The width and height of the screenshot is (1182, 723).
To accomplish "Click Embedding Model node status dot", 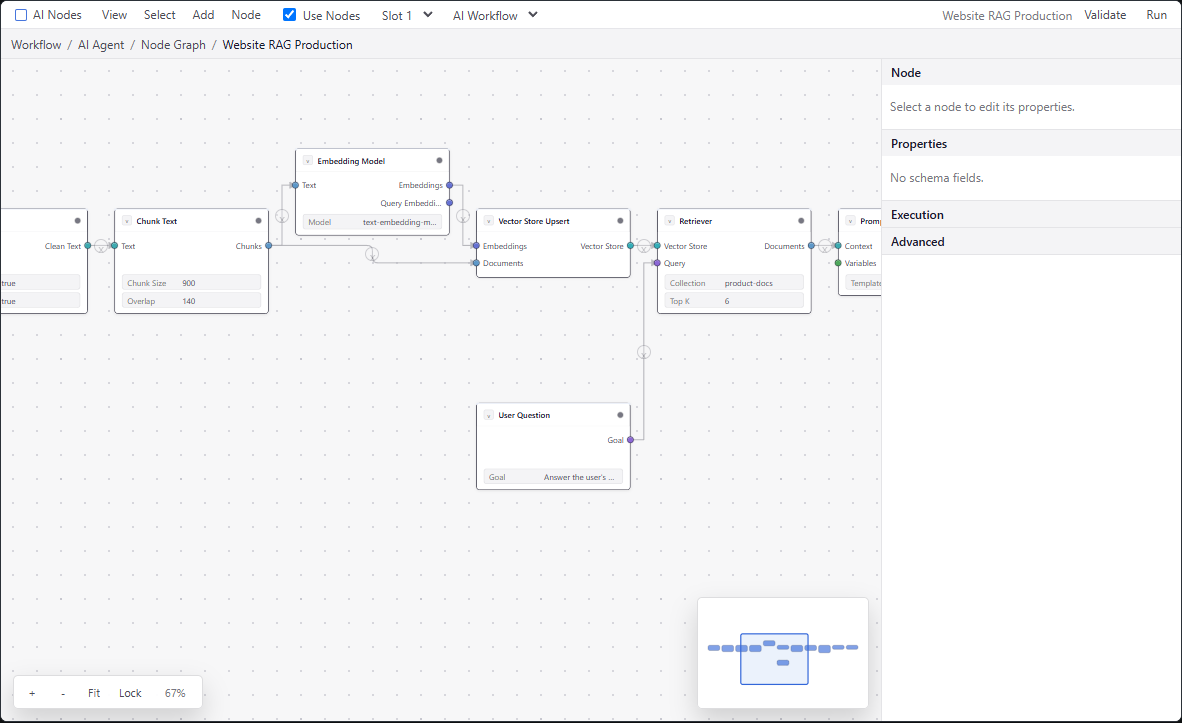I will [439, 161].
